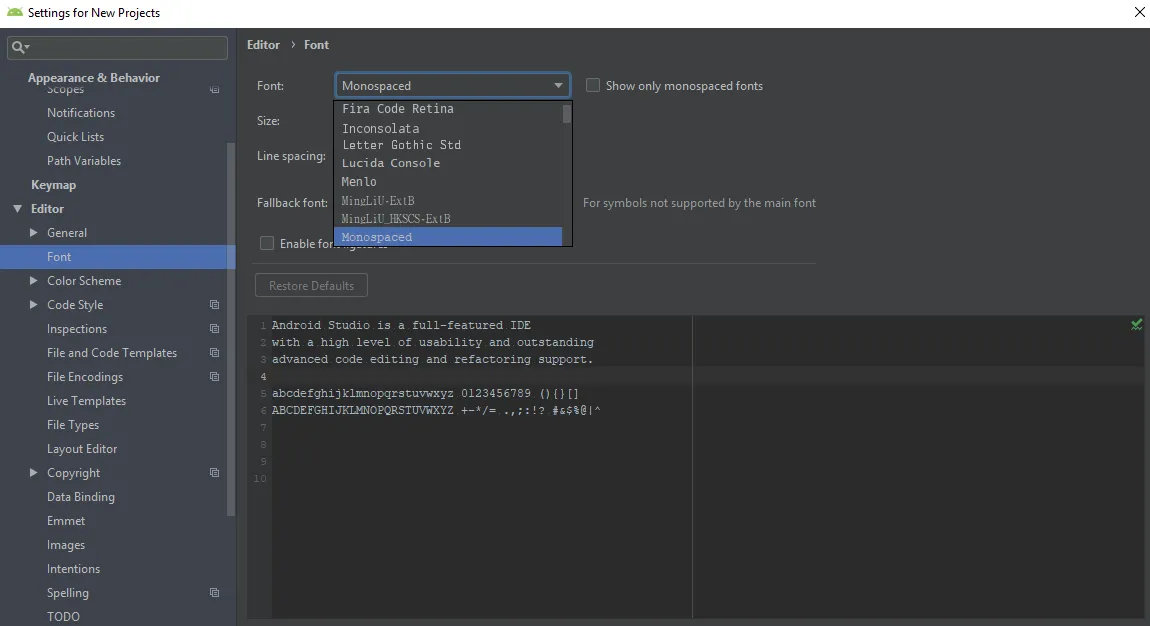This screenshot has width=1150, height=626.
Task: Click preview line "abcdefghijklmnopqrstuvwxyz"
Action: pos(363,394)
